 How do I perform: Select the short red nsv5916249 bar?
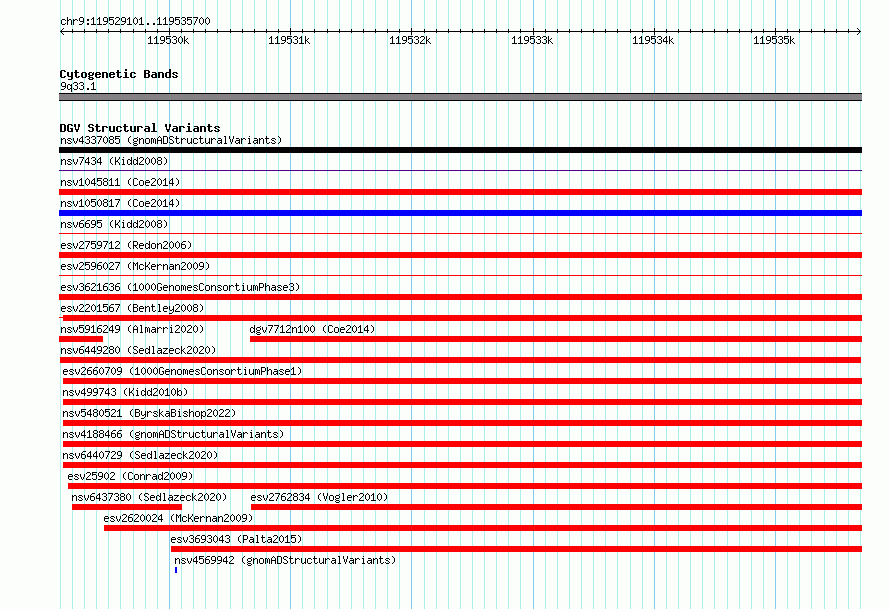[81, 339]
